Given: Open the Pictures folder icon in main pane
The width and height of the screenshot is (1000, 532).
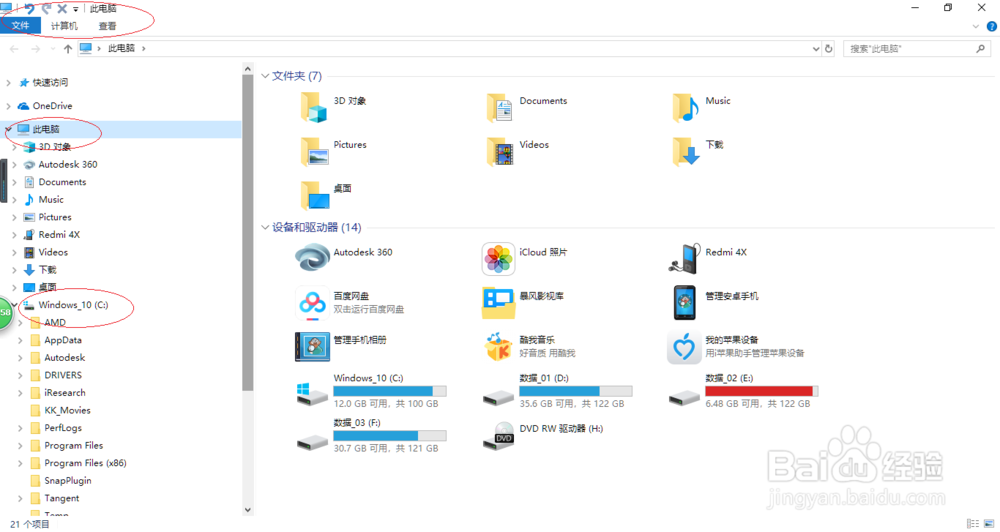Looking at the screenshot, I should [x=313, y=151].
